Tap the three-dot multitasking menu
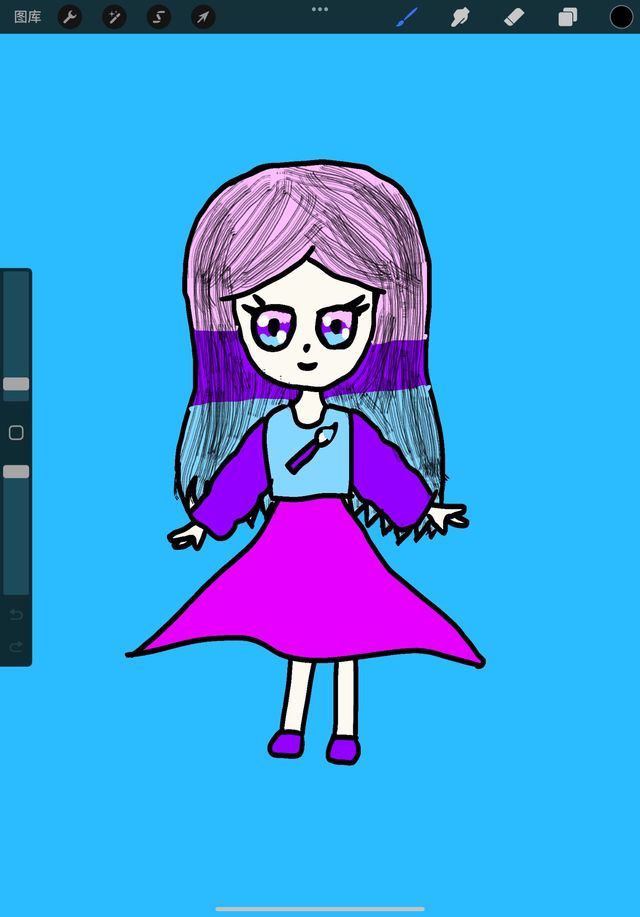Image resolution: width=640 pixels, height=917 pixels. pyautogui.click(x=320, y=9)
